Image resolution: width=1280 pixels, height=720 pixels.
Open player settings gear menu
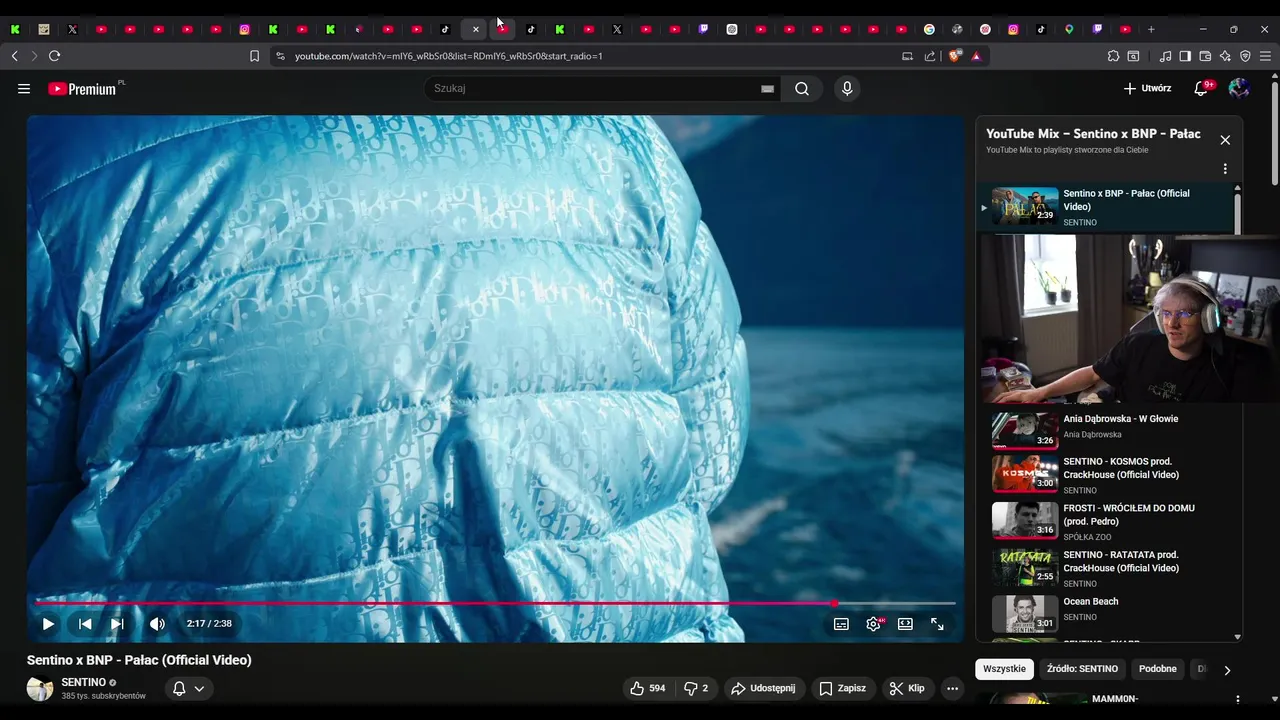pos(873,624)
